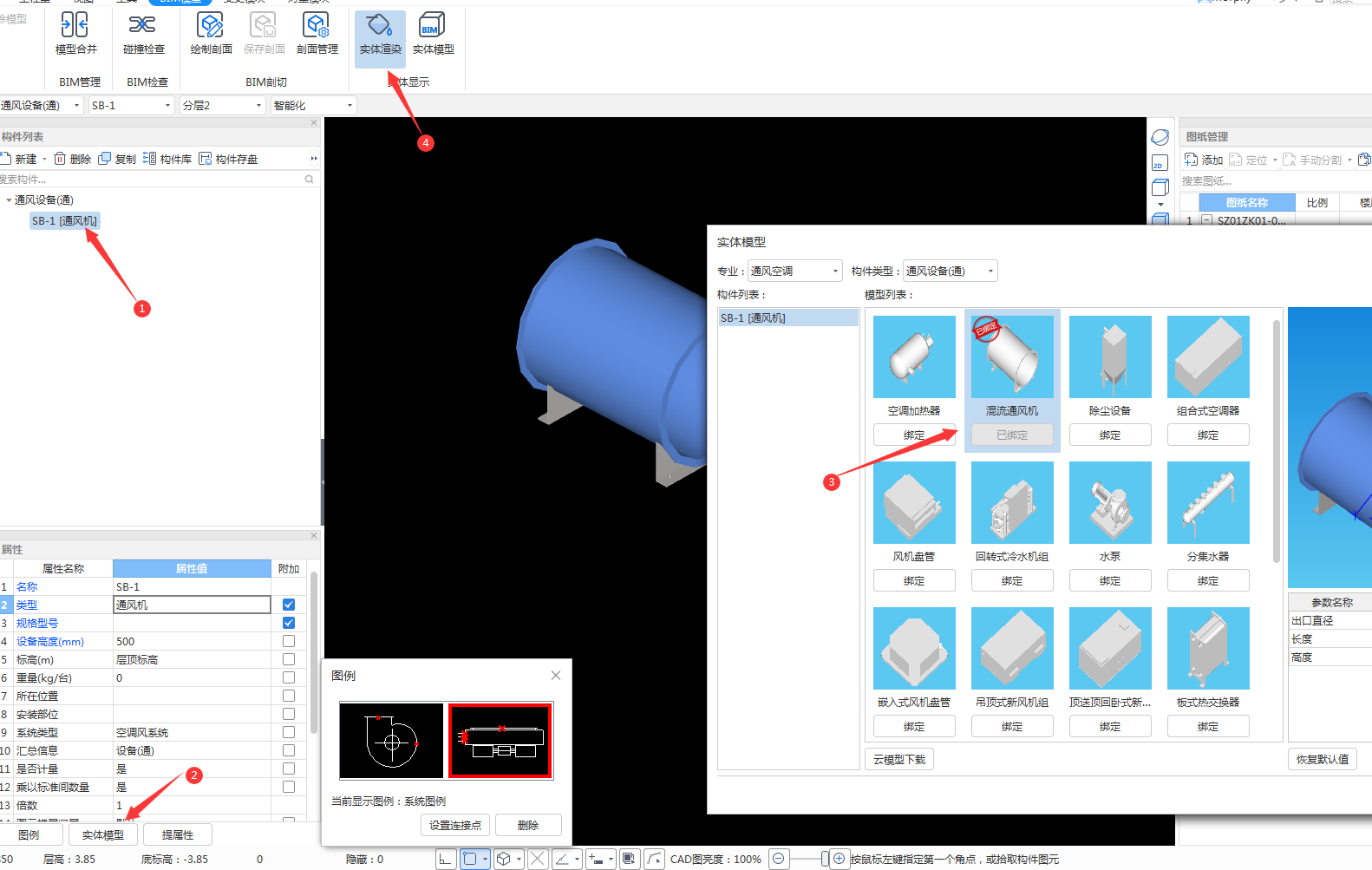Screen dimensions: 1372x870
Task: Expand the view tools arrow below cube icon
Action: pyautogui.click(x=1160, y=205)
